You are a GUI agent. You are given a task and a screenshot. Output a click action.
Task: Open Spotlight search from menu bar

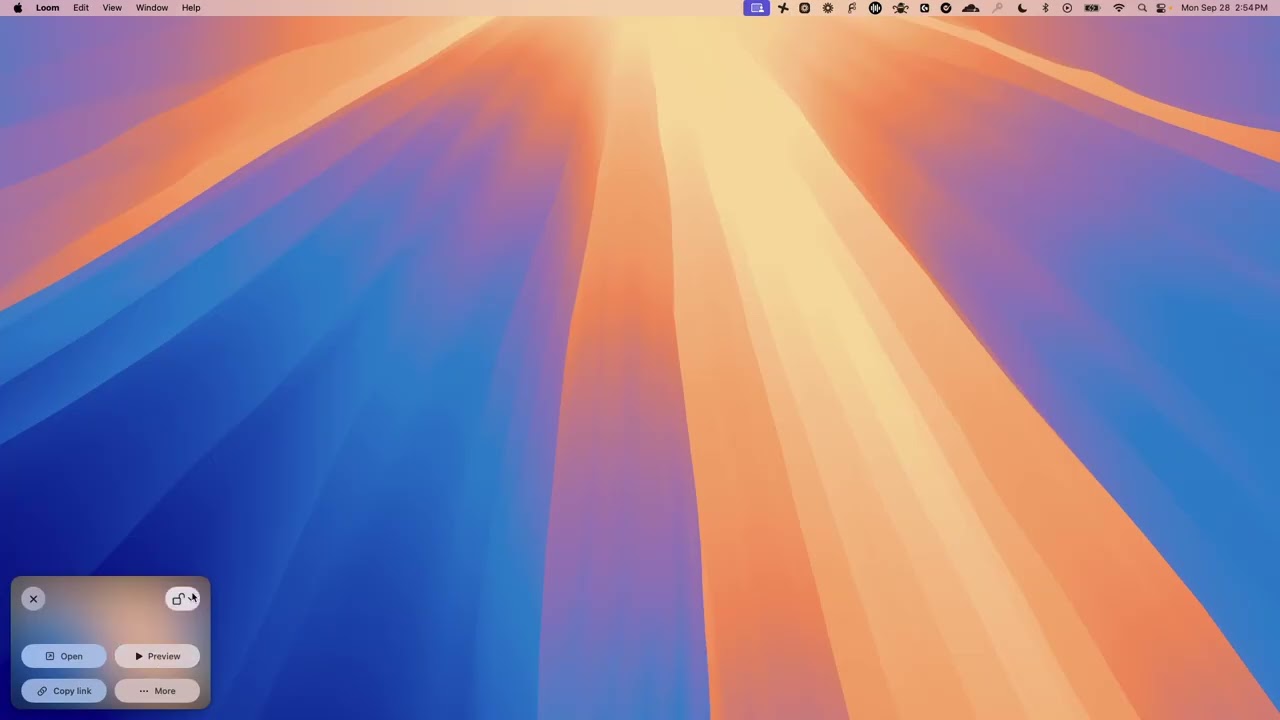click(1142, 8)
